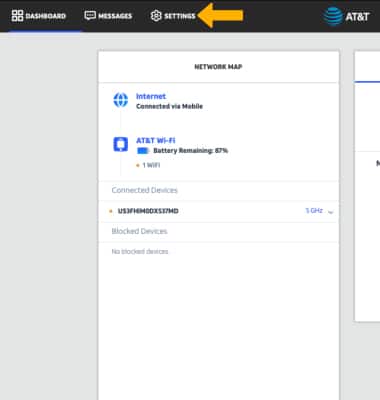Open the Messages tab
Screen dimensions: 380x400
point(108,16)
